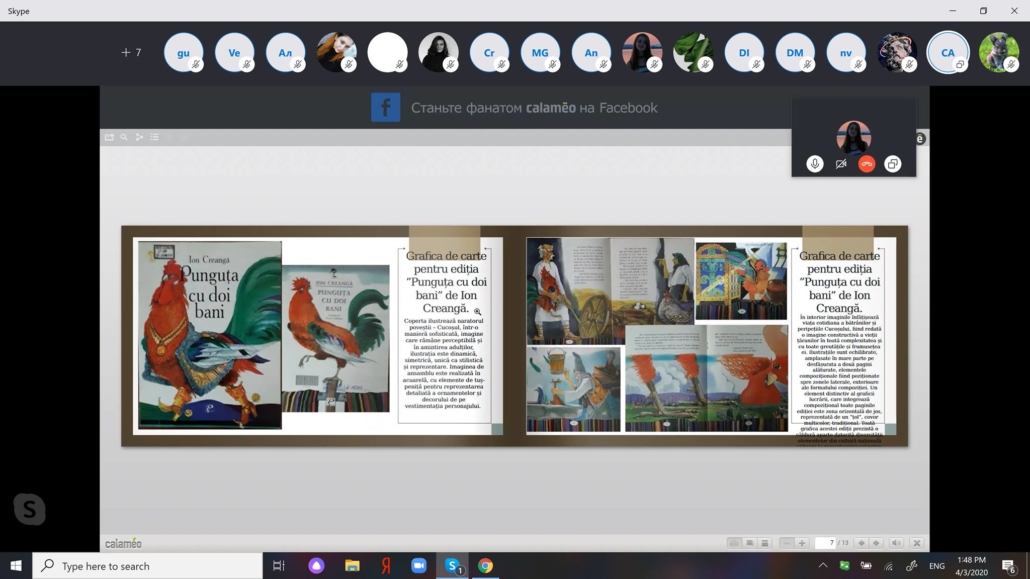Image resolution: width=1030 pixels, height=579 pixels.
Task: Open Google Chrome from the taskbar
Action: (x=485, y=566)
